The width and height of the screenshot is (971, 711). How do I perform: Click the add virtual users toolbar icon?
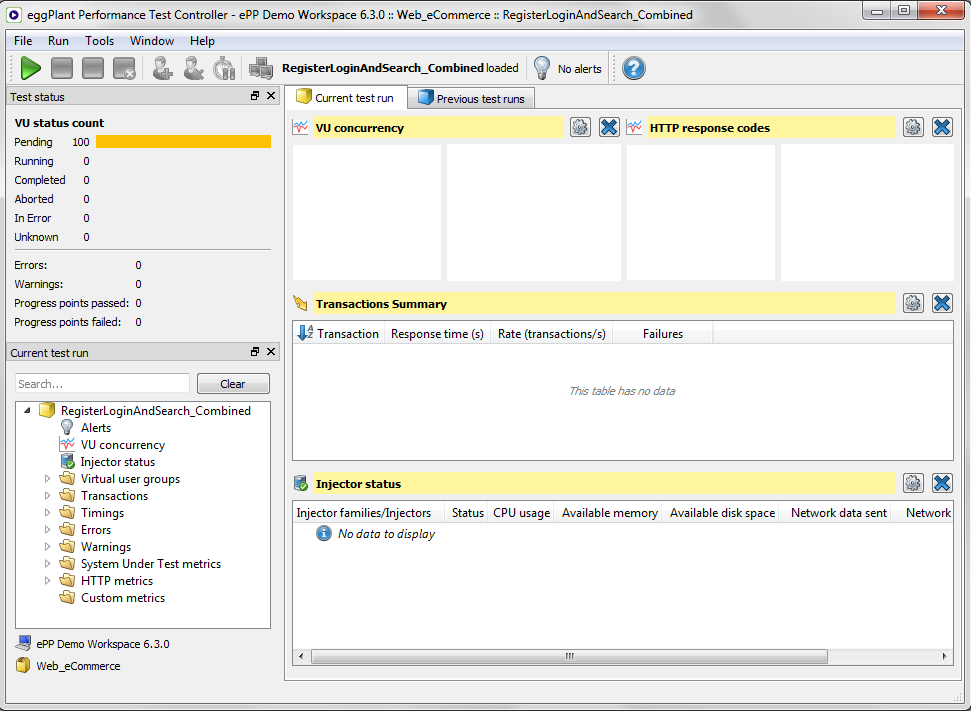tap(161, 68)
